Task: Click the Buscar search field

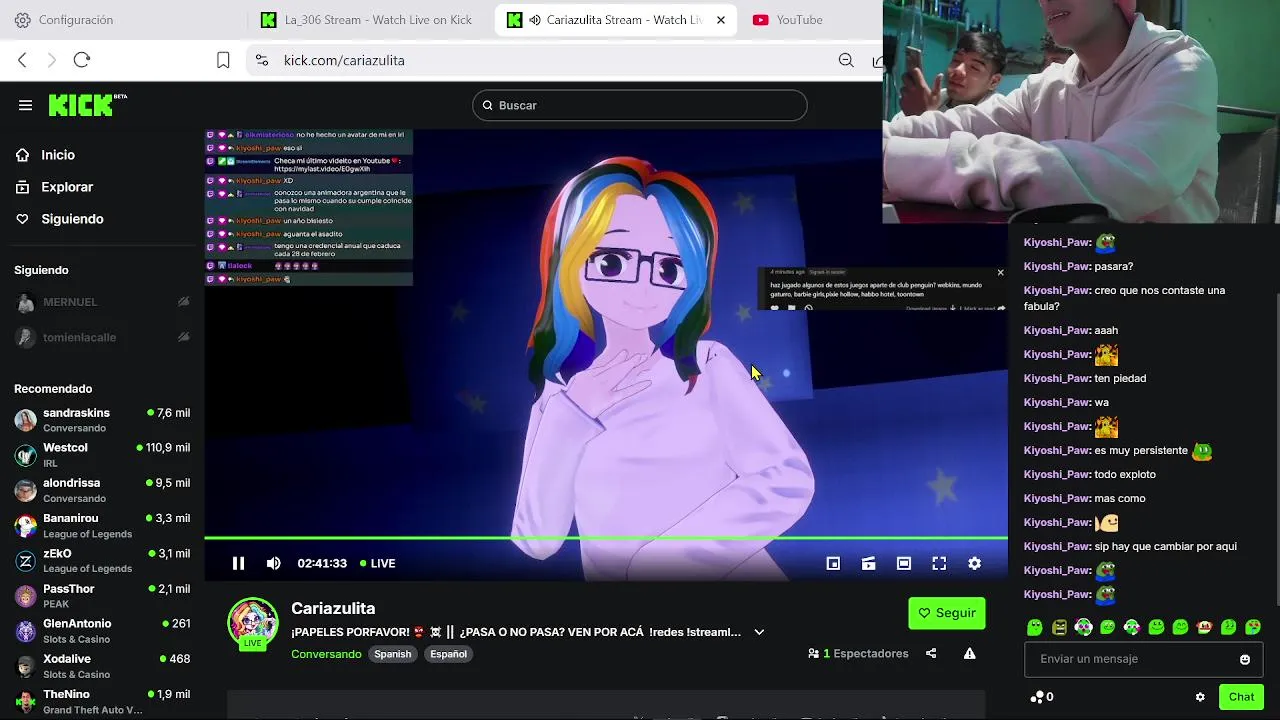Action: (640, 105)
